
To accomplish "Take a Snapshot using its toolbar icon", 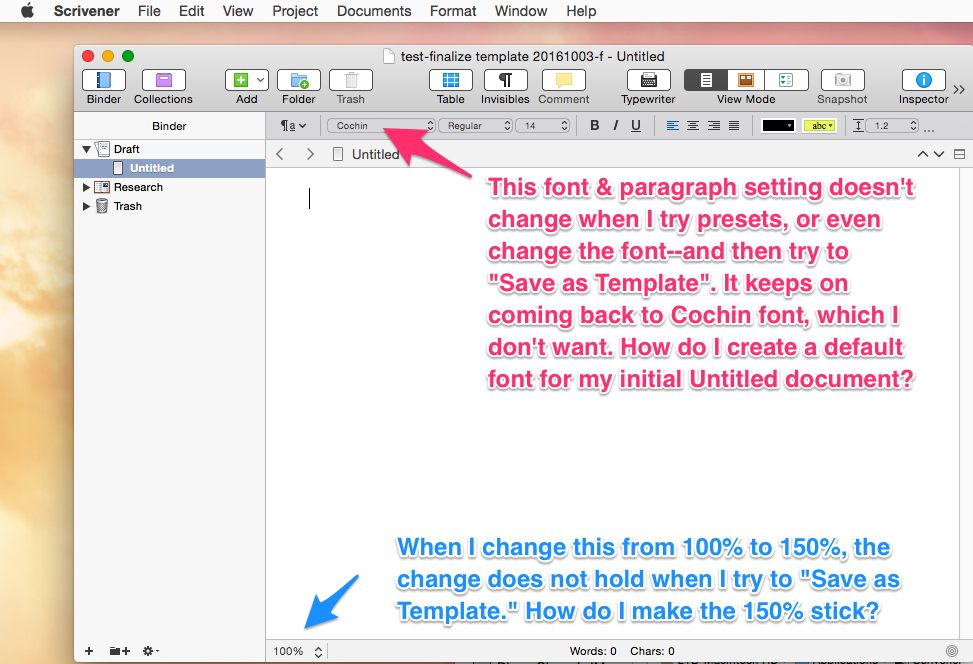I will click(x=841, y=80).
